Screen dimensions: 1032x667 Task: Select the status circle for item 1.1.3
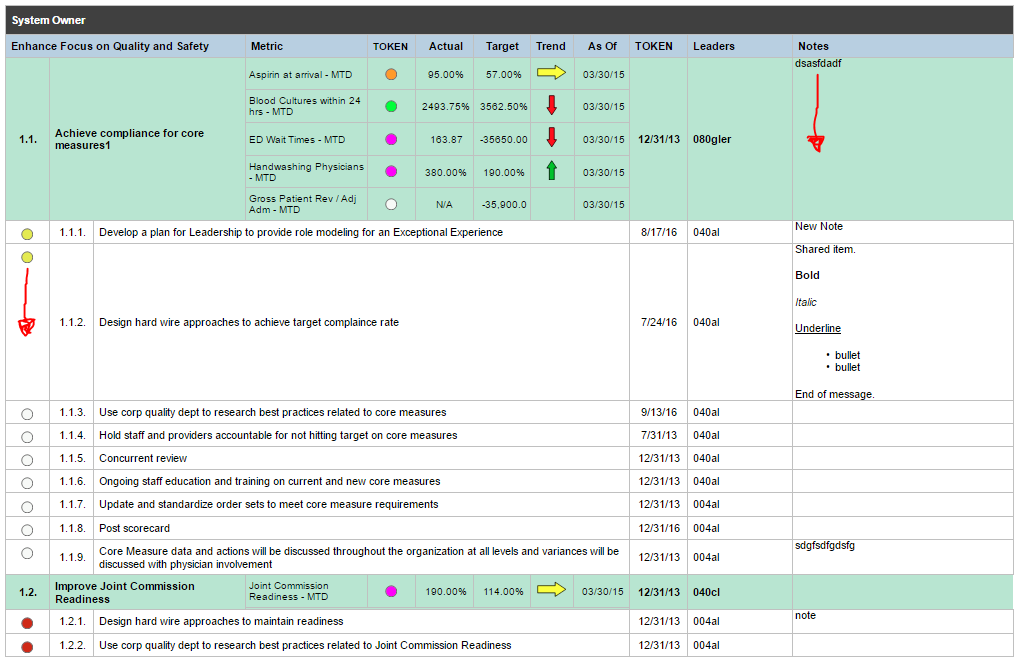tap(27, 413)
